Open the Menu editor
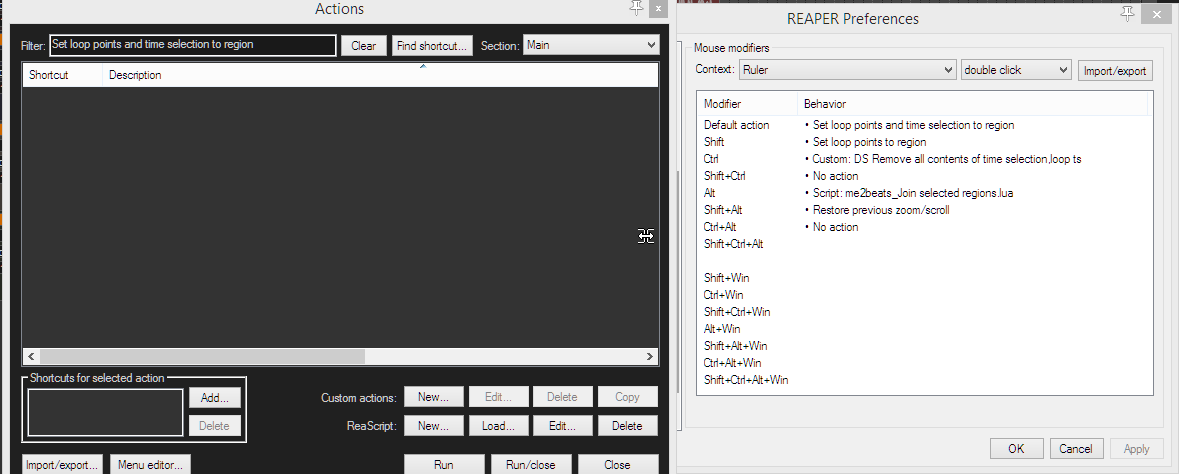Image resolution: width=1179 pixels, height=474 pixels. coord(150,464)
